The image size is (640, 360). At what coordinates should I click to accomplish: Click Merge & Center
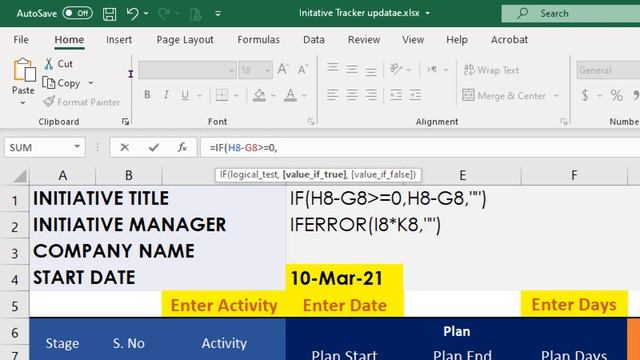point(504,96)
